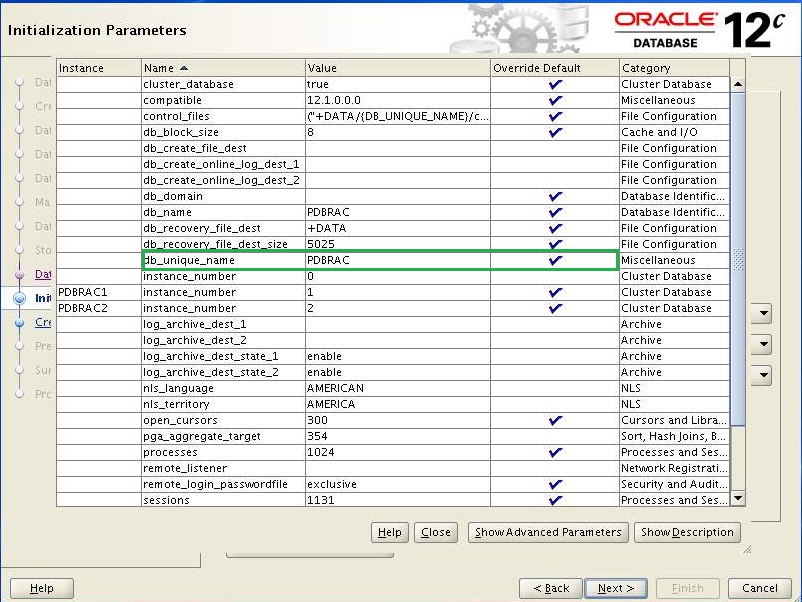Open the third dropdown arrow behind dialog

point(763,375)
